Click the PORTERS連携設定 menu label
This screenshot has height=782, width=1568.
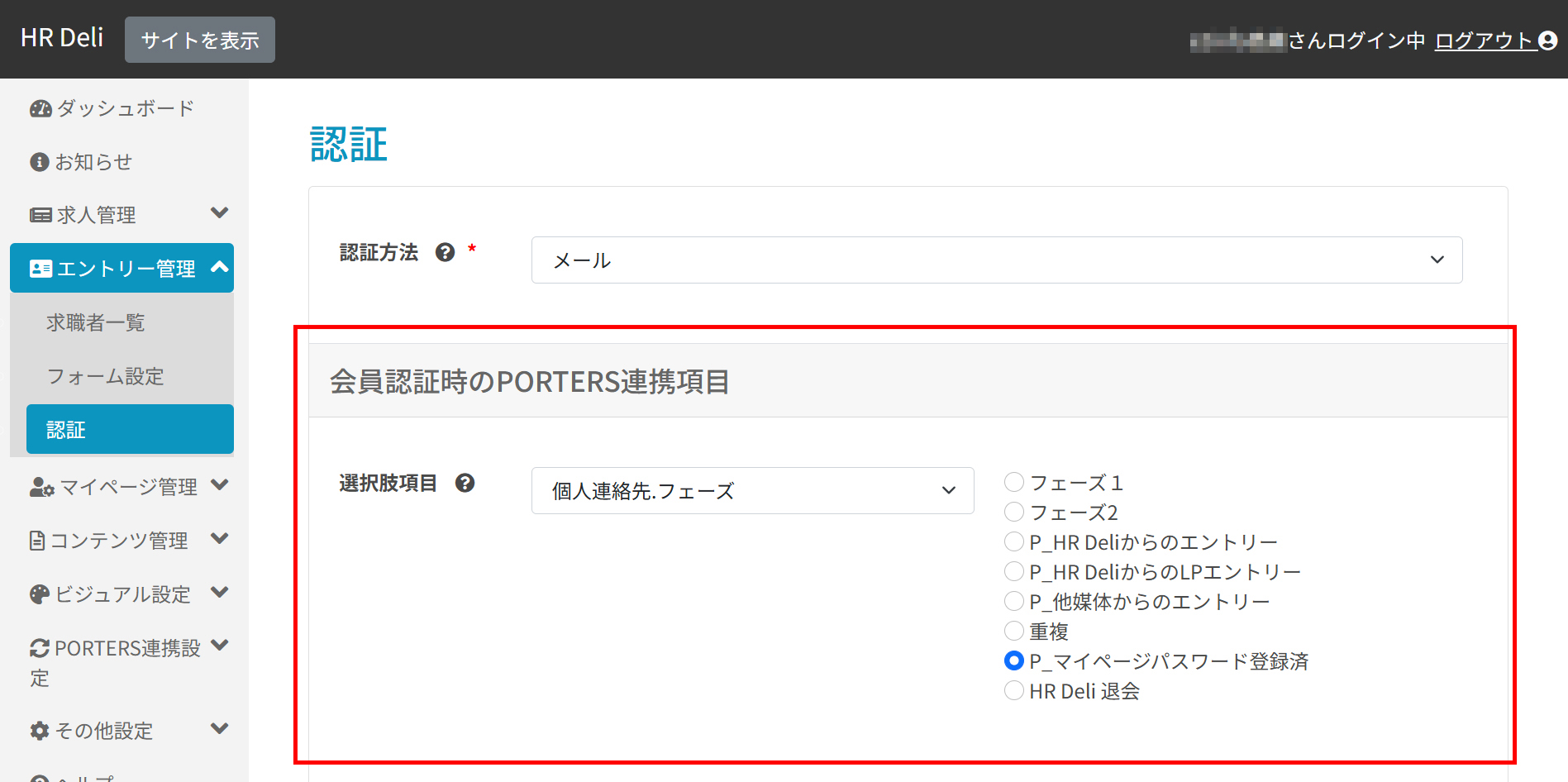pos(115,663)
